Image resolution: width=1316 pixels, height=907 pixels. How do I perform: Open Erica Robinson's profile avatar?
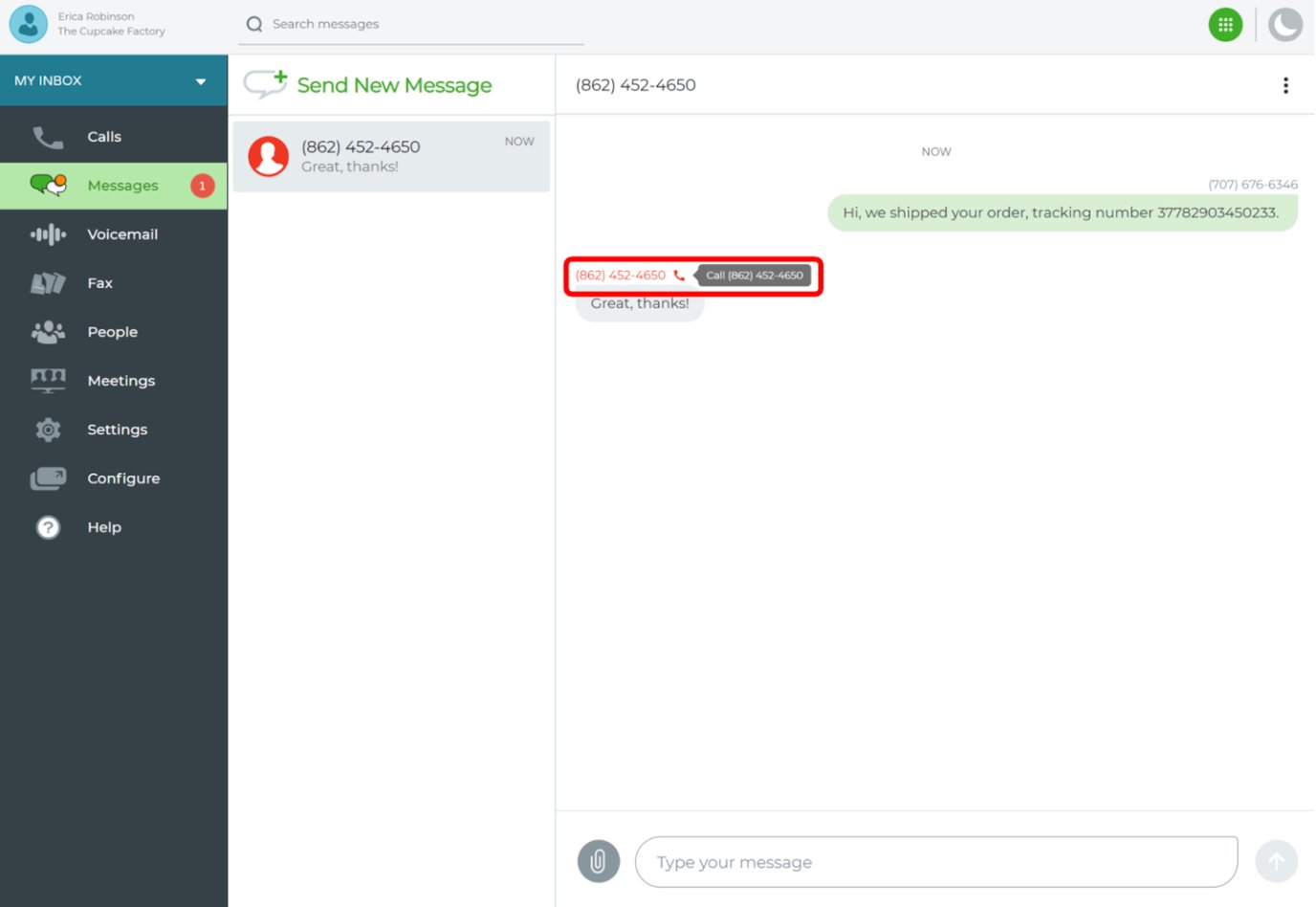pyautogui.click(x=28, y=23)
